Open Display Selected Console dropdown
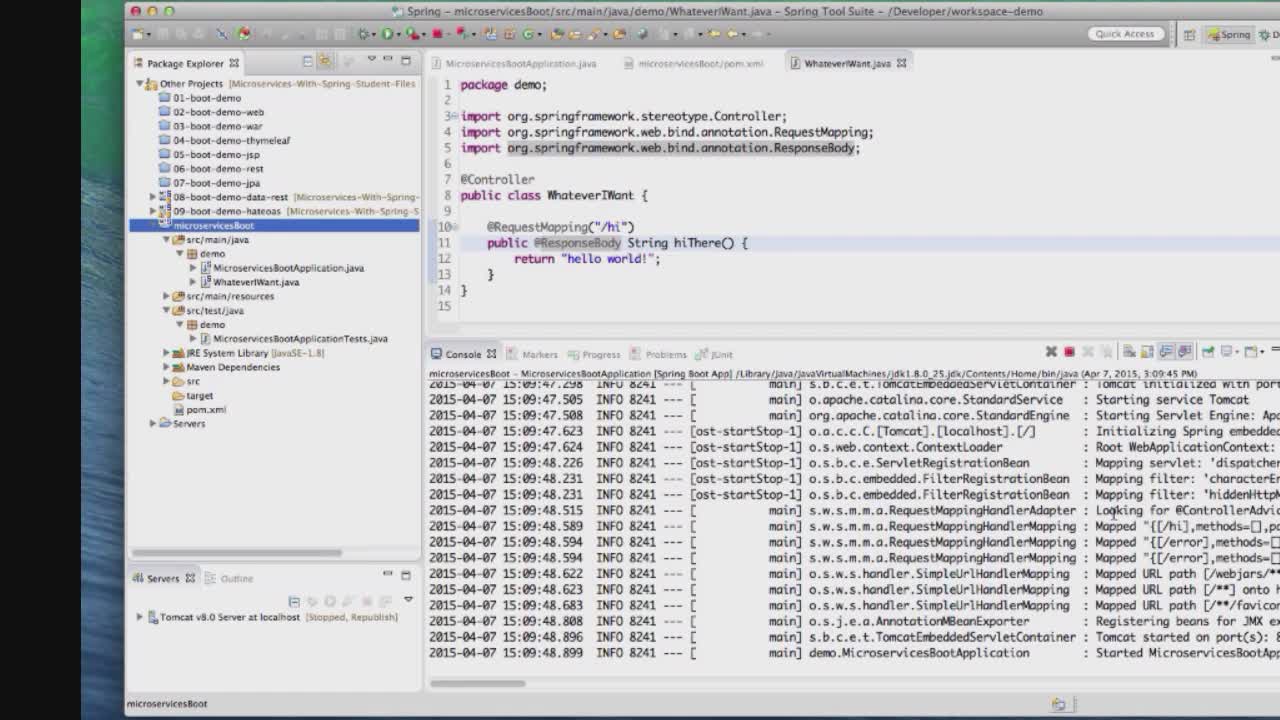 (x=1237, y=352)
